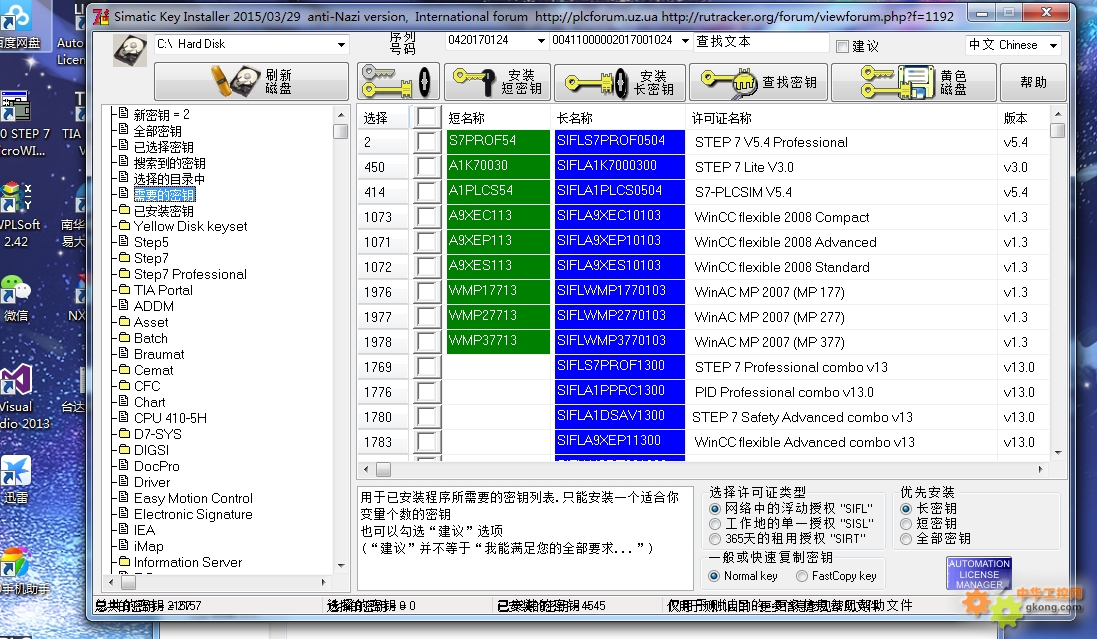Click the 版本 column header
Screen dimensions: 1097x639
[1023, 118]
